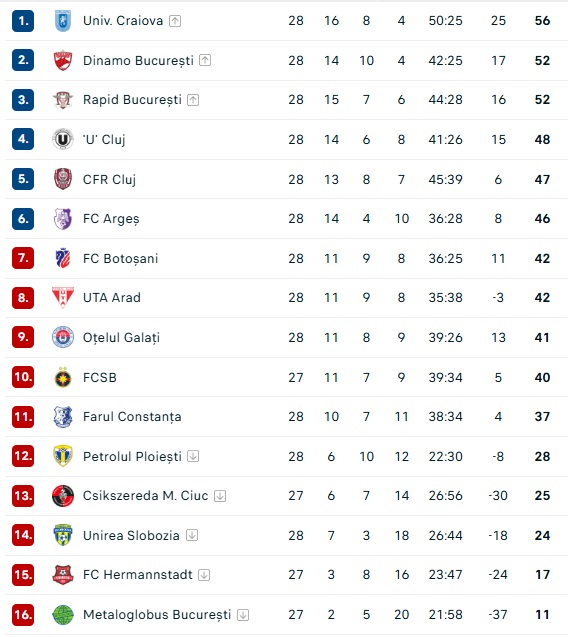Click the Dinamo București club crest
This screenshot has height=637, width=568.
63,61
